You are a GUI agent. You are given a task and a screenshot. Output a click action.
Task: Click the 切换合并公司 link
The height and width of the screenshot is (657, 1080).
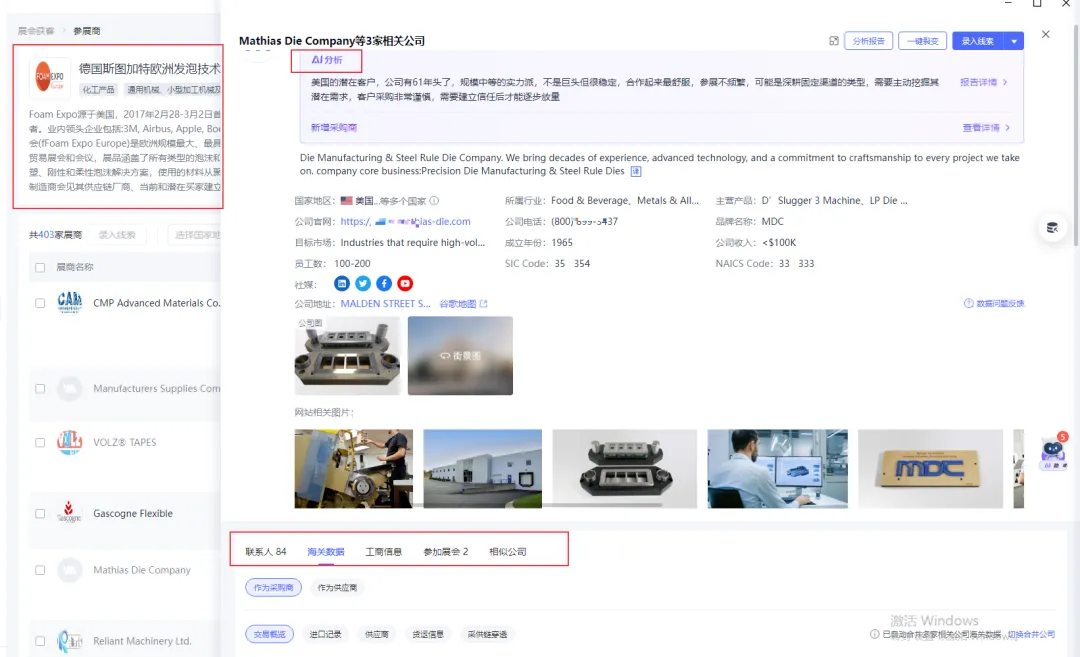[x=1031, y=634]
